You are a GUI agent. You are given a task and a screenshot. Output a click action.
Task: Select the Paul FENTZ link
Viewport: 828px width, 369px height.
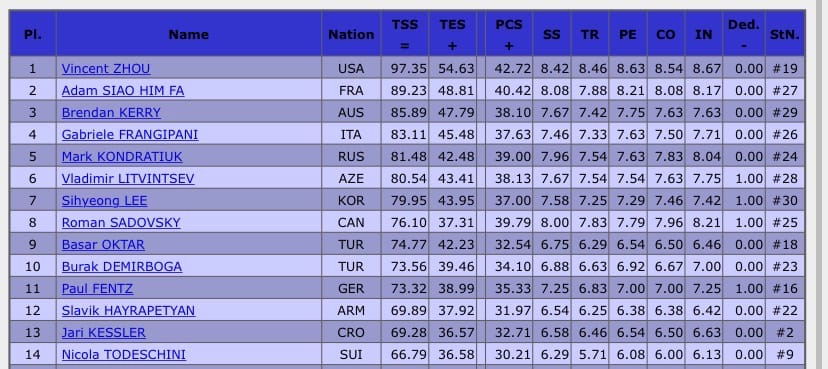[x=97, y=289]
